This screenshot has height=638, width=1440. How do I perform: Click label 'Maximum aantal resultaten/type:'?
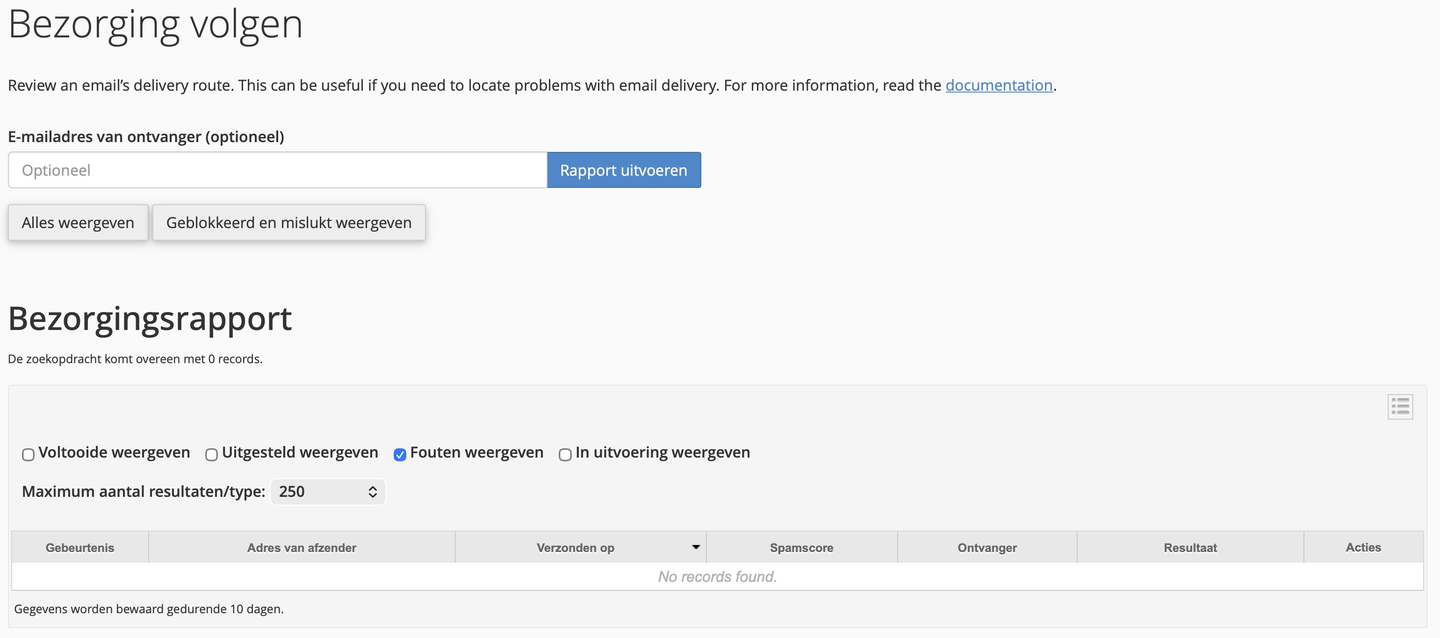[143, 492]
